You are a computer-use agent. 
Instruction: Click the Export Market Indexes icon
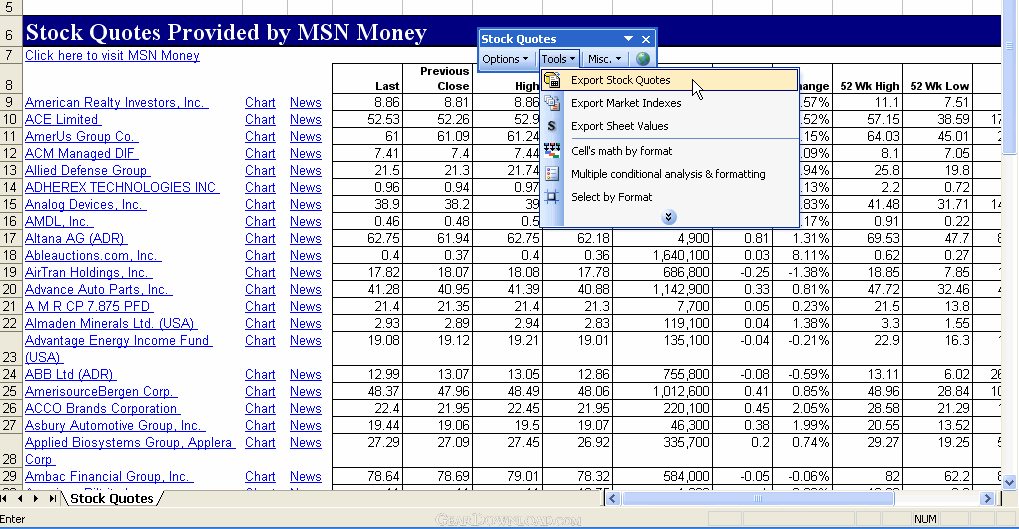552,103
